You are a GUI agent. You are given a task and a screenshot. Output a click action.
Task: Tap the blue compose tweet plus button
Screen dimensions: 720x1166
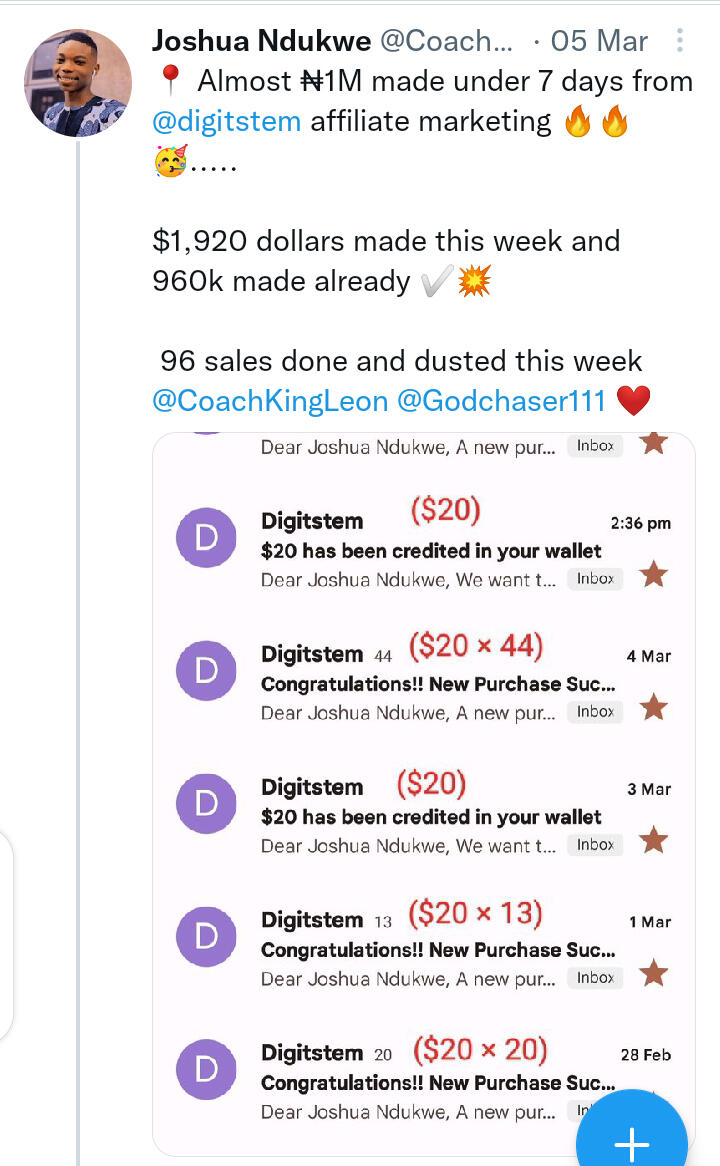coord(631,1142)
